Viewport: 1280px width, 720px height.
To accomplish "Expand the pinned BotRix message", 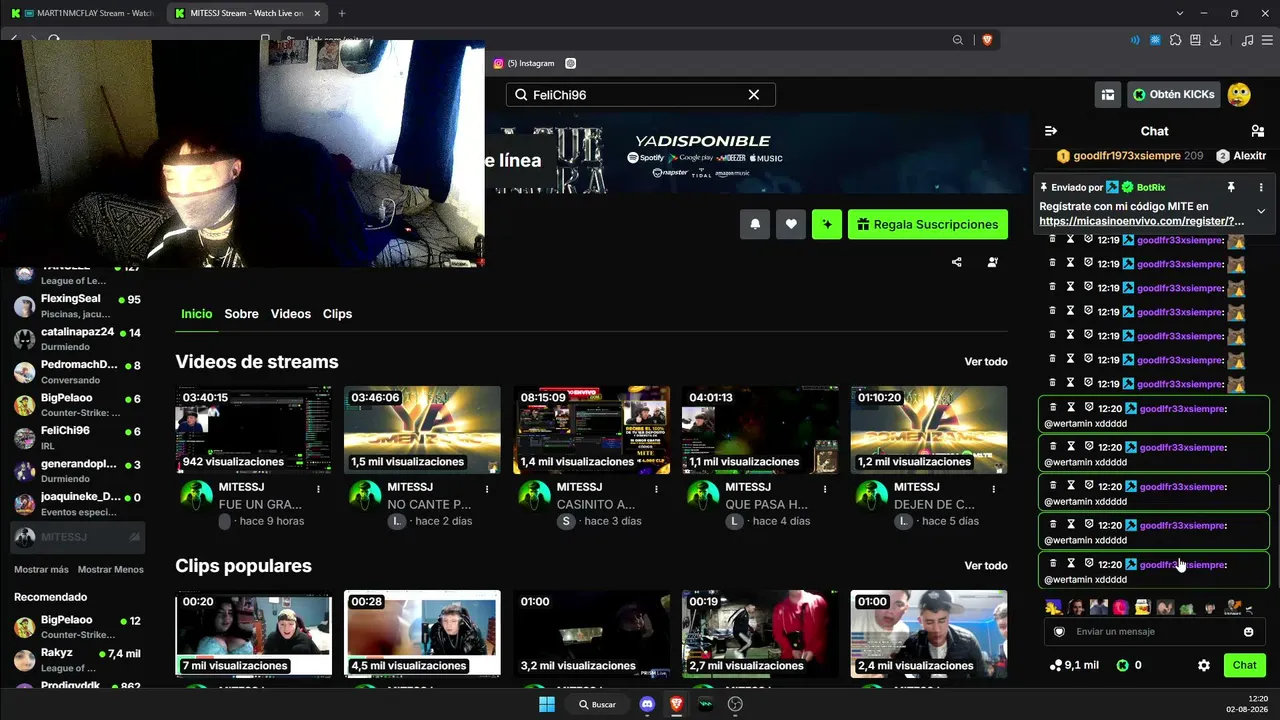I will (x=1261, y=211).
